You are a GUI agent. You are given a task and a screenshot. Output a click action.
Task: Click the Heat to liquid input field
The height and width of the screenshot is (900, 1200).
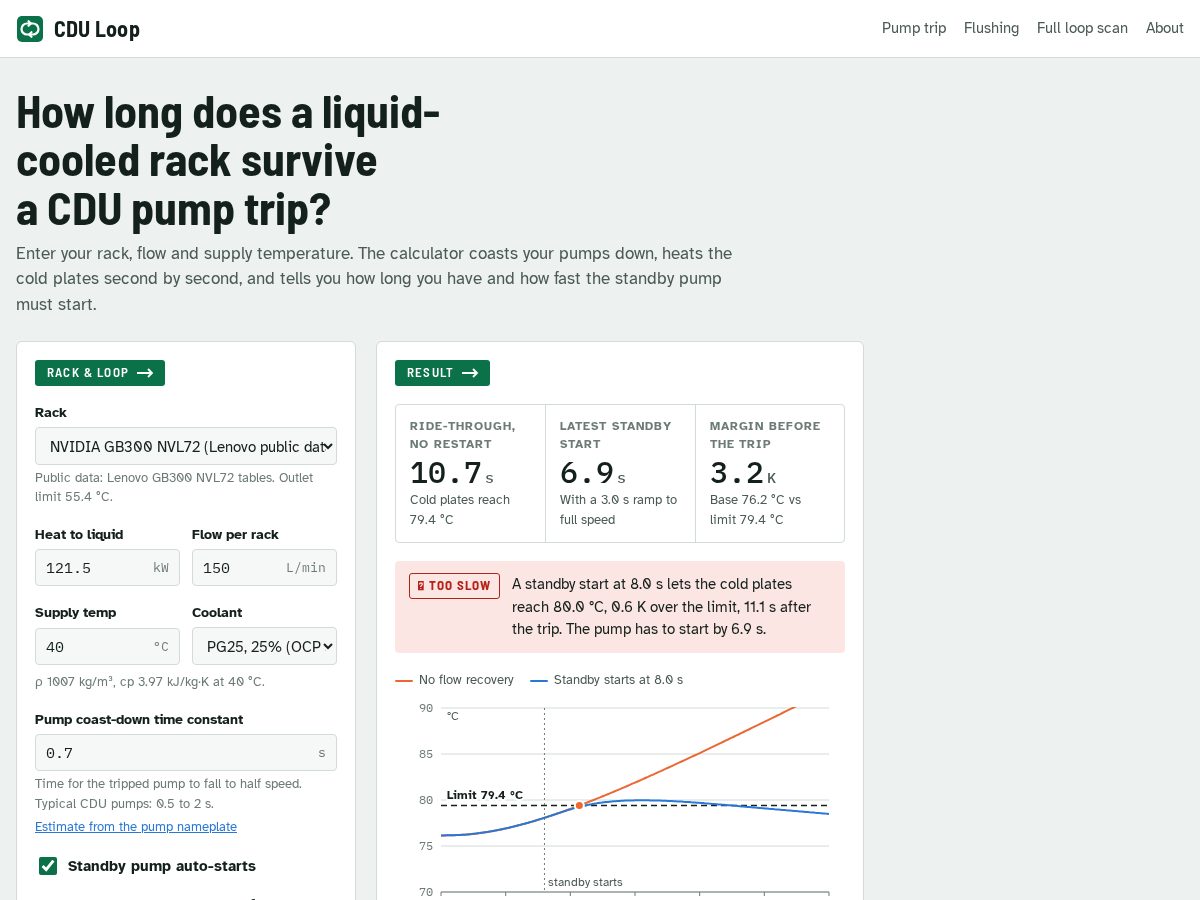(x=107, y=568)
